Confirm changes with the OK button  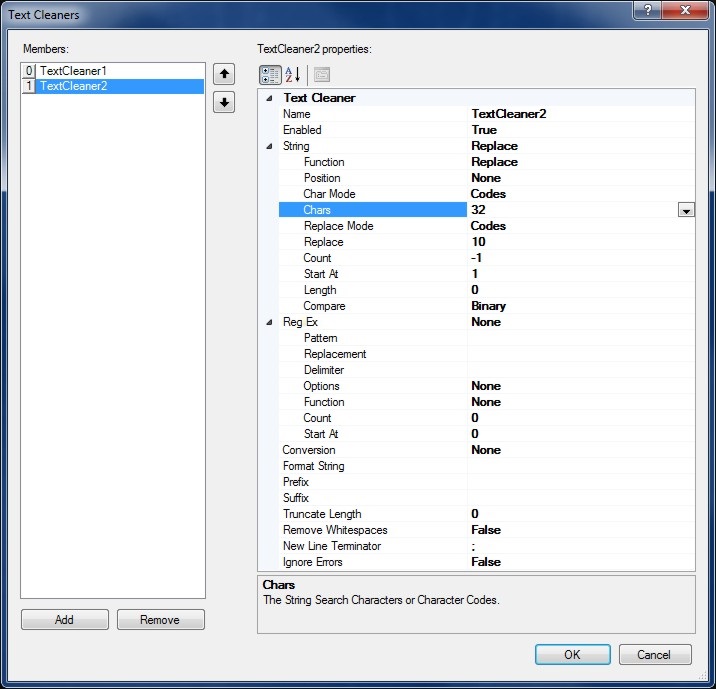point(572,655)
